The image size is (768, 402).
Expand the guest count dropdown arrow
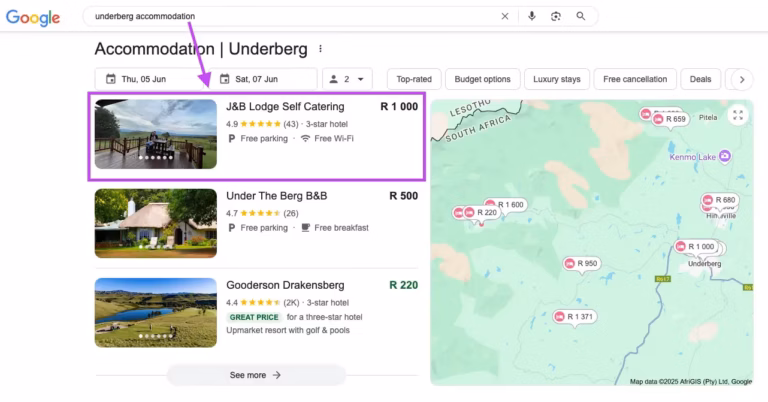[x=360, y=79]
